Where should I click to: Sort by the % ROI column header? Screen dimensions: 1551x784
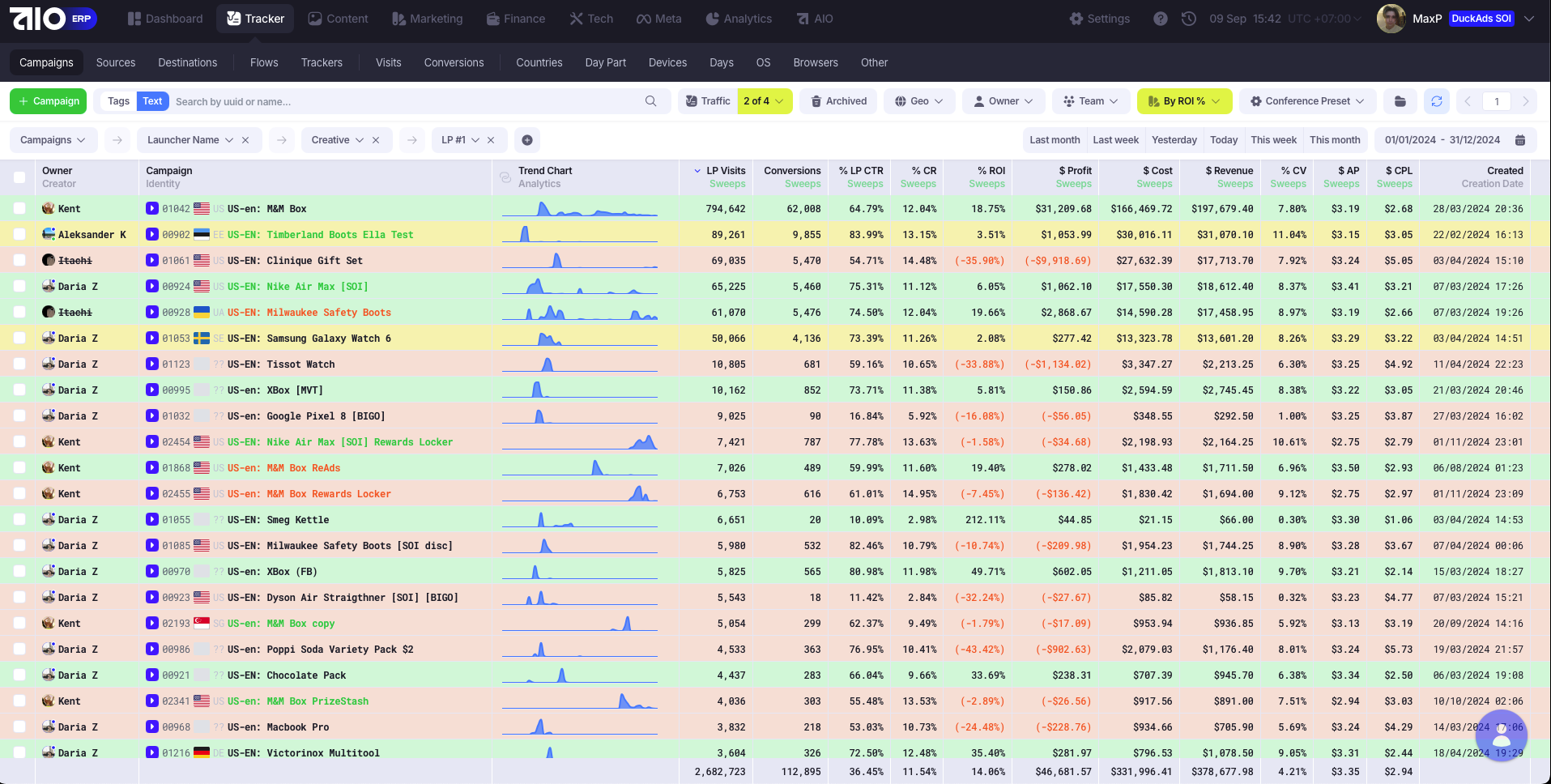pos(991,171)
